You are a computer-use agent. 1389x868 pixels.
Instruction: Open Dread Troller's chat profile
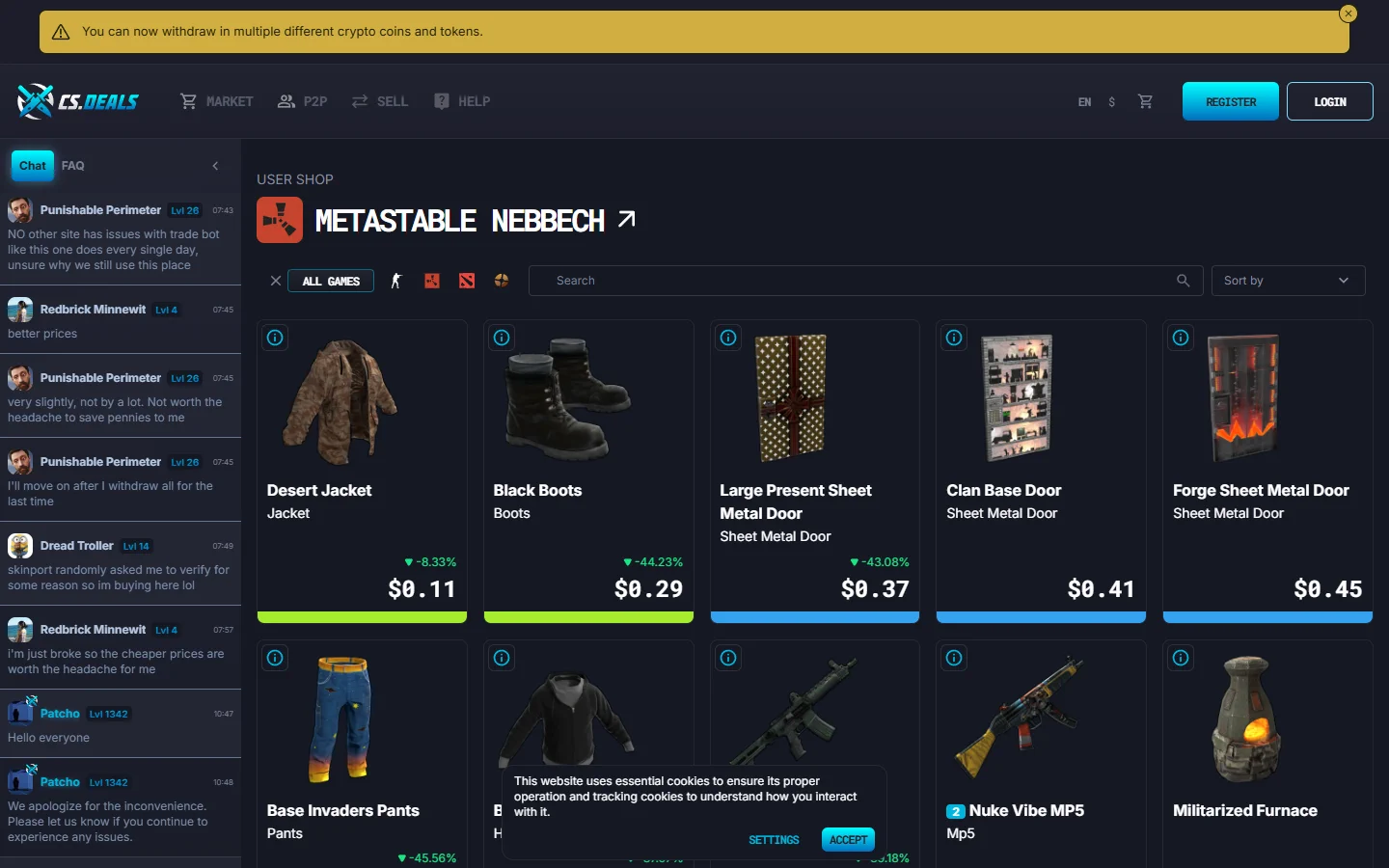tap(76, 546)
